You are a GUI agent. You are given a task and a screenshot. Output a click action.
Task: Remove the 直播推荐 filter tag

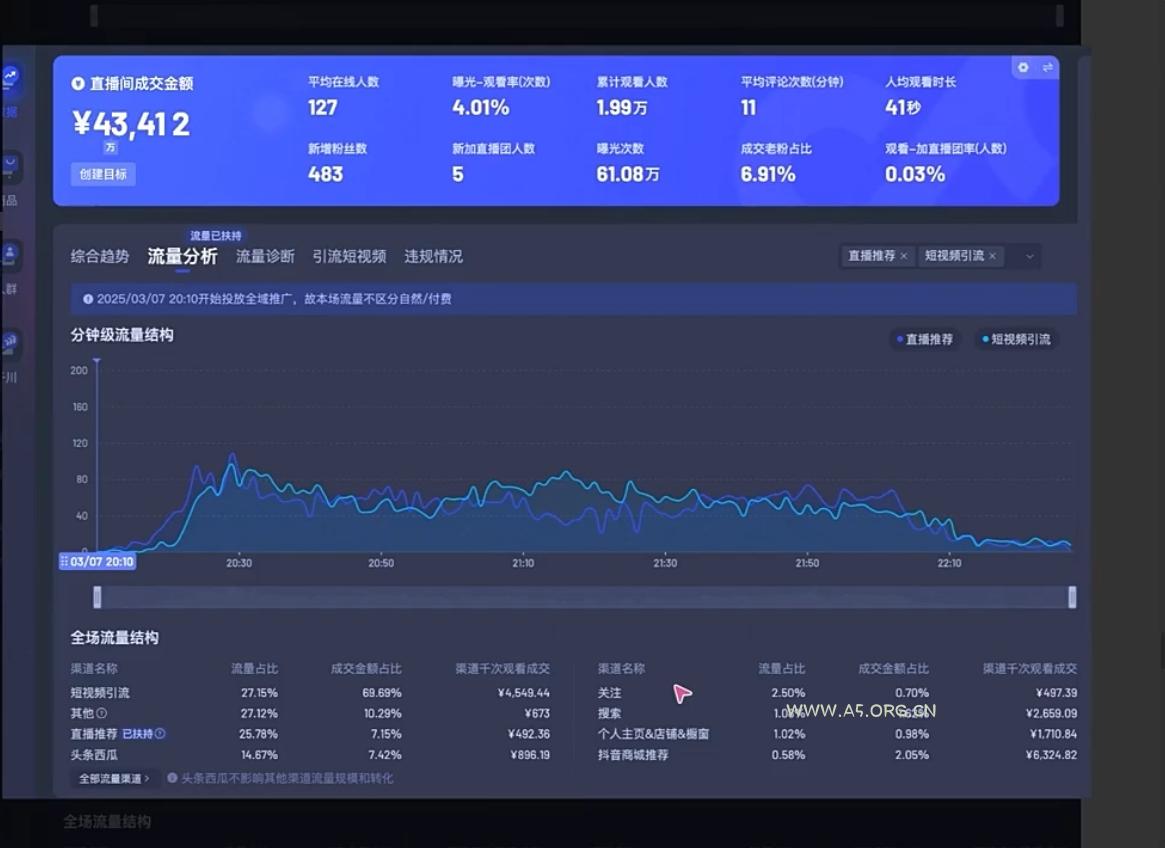(904, 256)
